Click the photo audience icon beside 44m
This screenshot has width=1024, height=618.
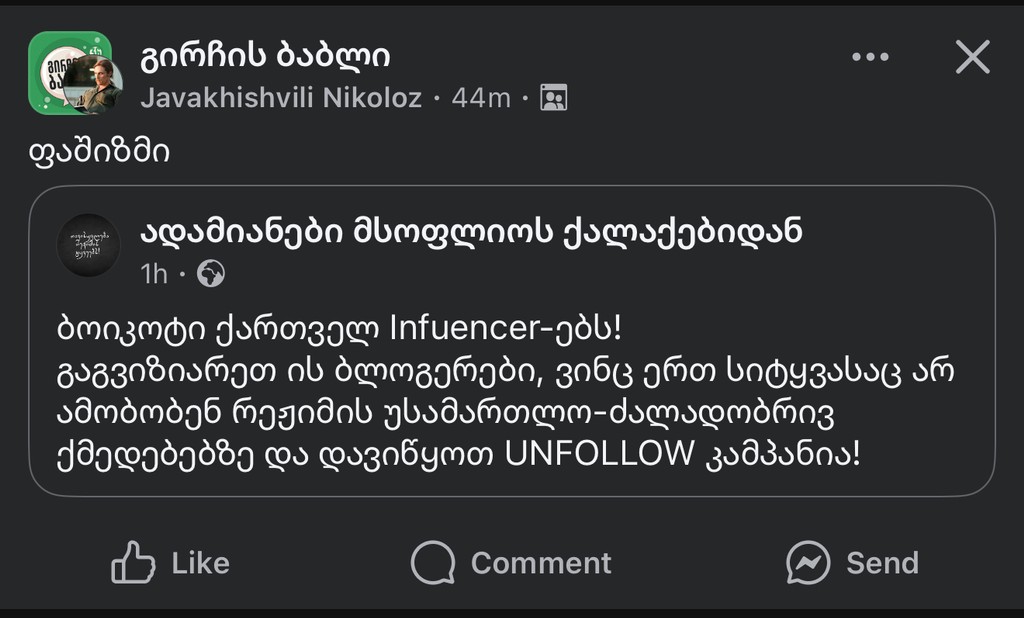click(x=554, y=98)
